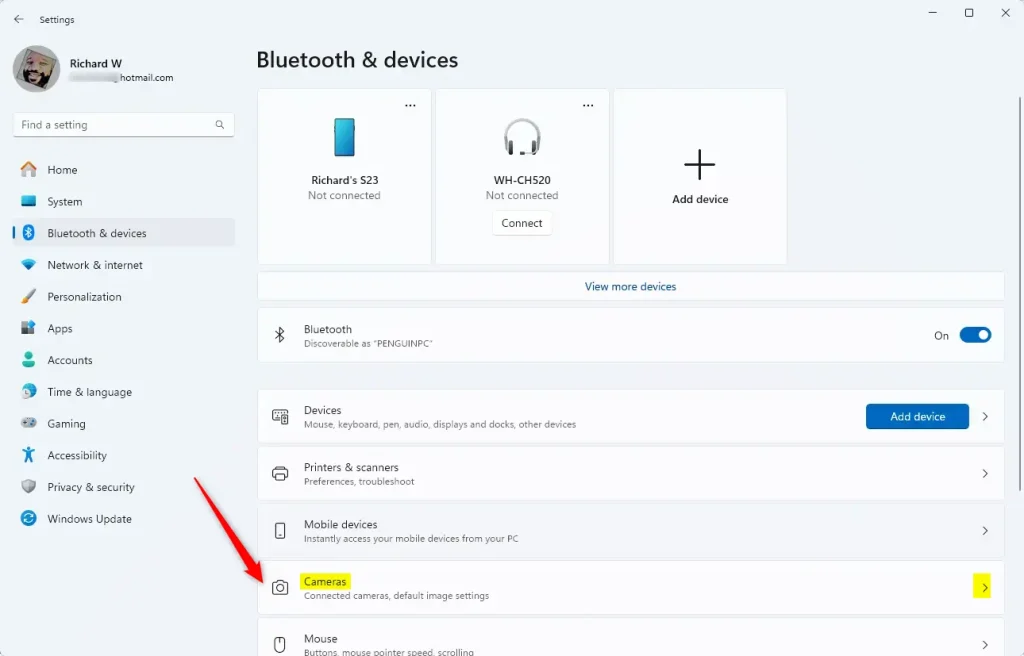Open the Network & internet section
Image resolution: width=1024 pixels, height=656 pixels.
(95, 265)
